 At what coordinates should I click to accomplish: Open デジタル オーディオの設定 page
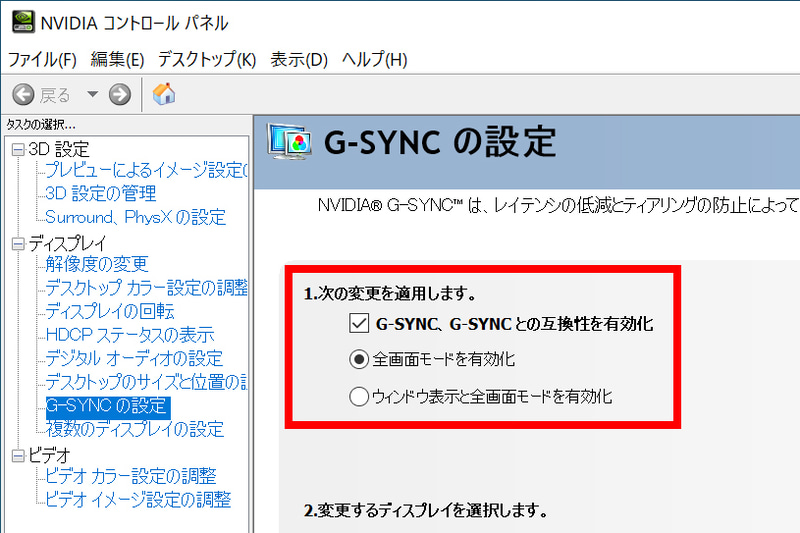pos(134,358)
